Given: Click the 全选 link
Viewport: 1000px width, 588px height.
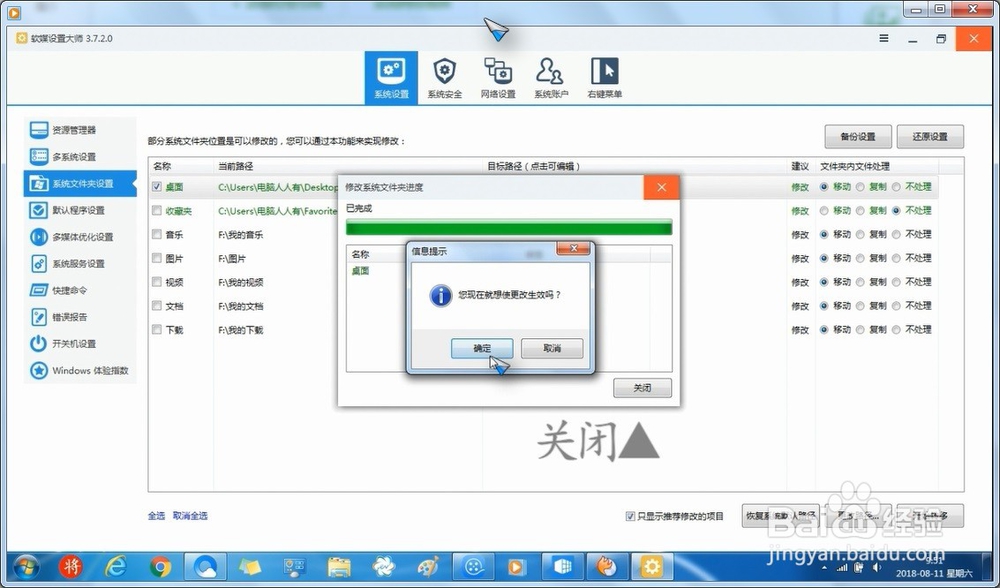Looking at the screenshot, I should tap(156, 516).
